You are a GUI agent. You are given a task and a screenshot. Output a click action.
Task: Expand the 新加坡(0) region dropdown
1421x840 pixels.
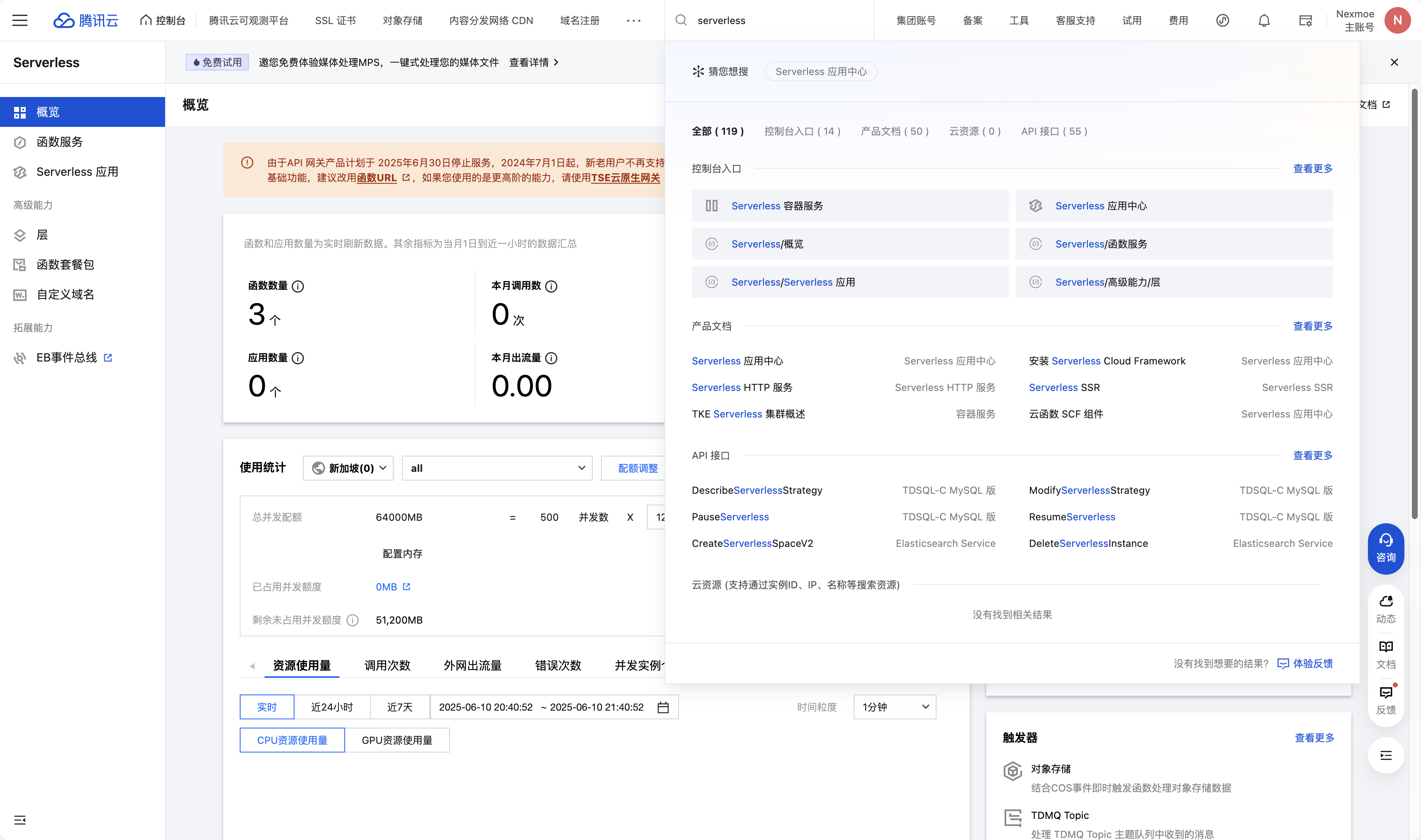point(348,468)
